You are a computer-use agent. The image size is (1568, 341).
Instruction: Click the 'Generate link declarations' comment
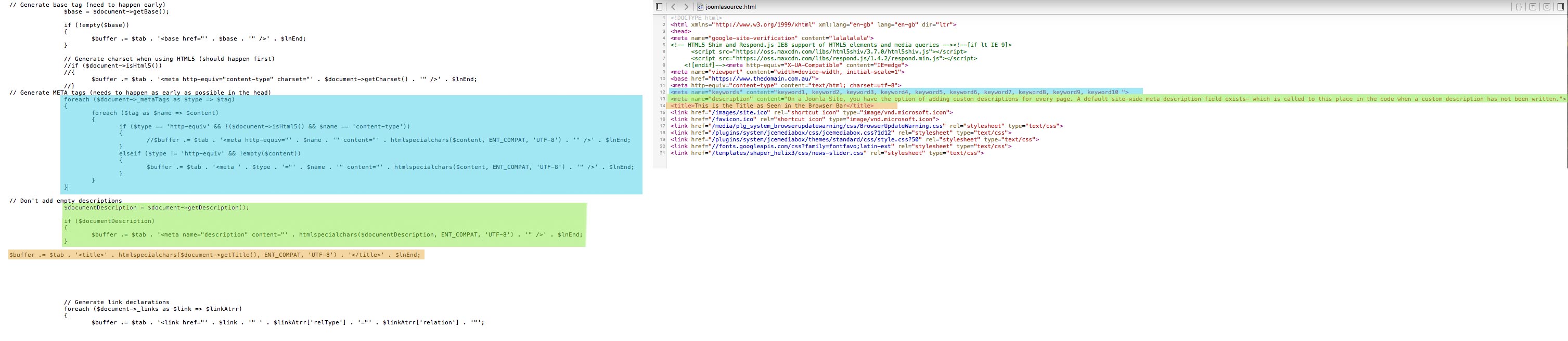click(117, 302)
